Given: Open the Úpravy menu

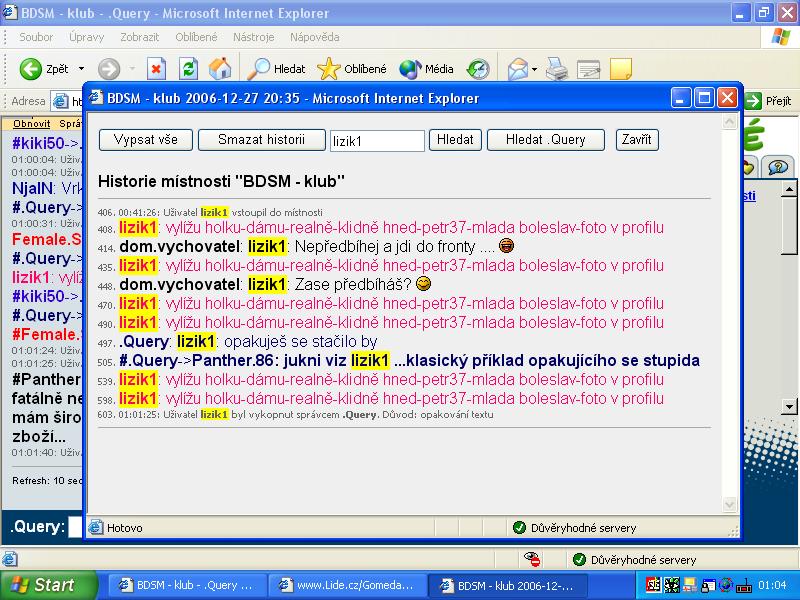Looking at the screenshot, I should (x=86, y=37).
